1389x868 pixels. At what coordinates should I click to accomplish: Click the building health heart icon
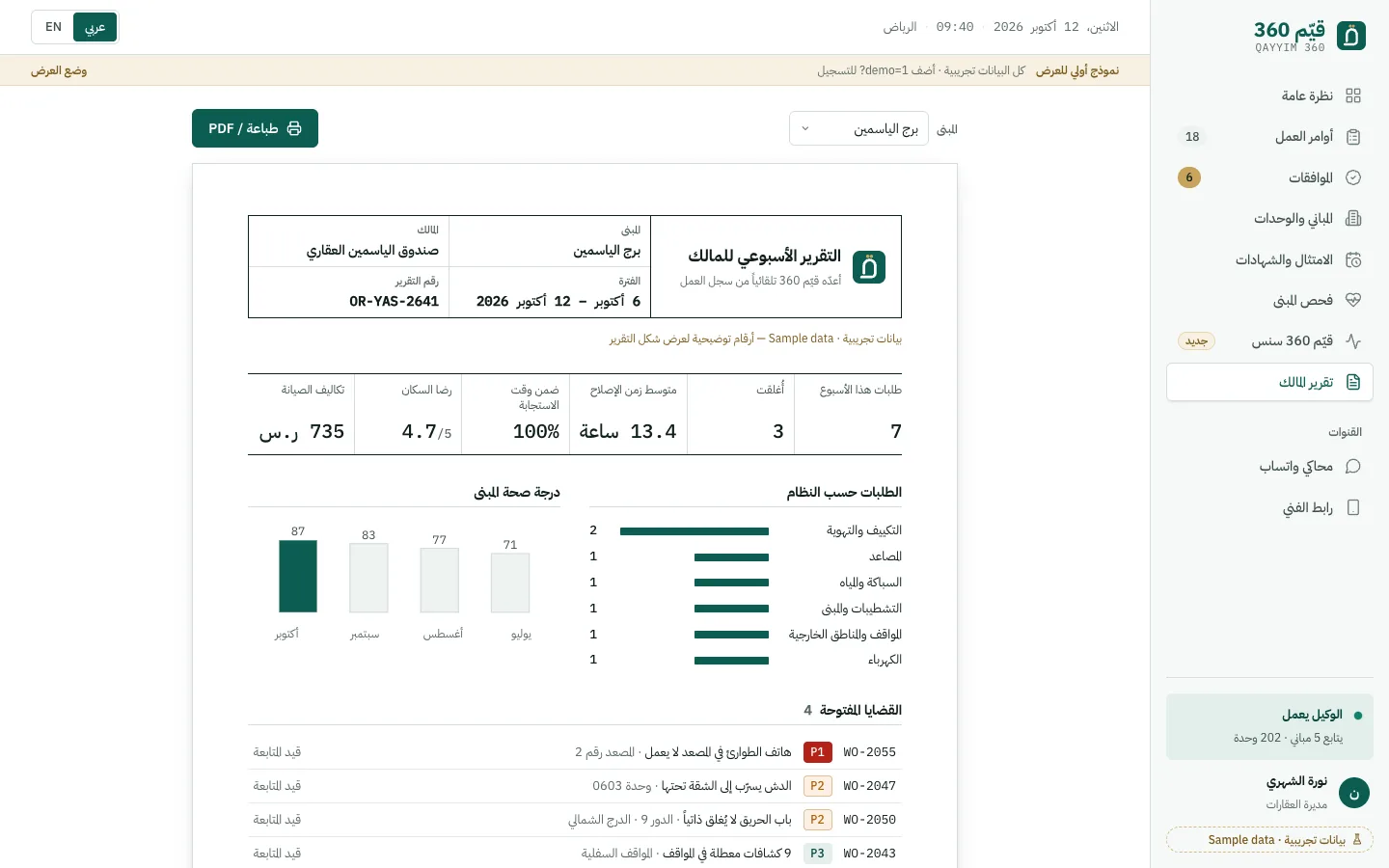click(1353, 300)
